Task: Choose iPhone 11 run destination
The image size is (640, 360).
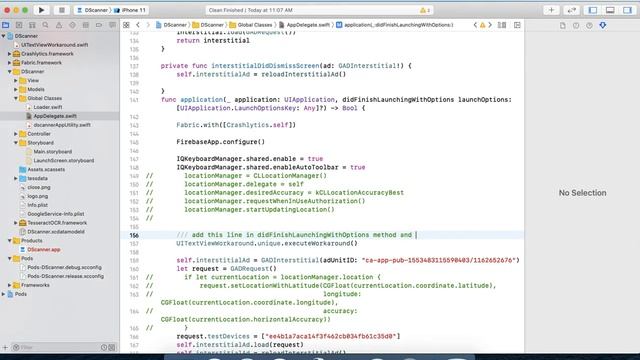Action: [130, 10]
